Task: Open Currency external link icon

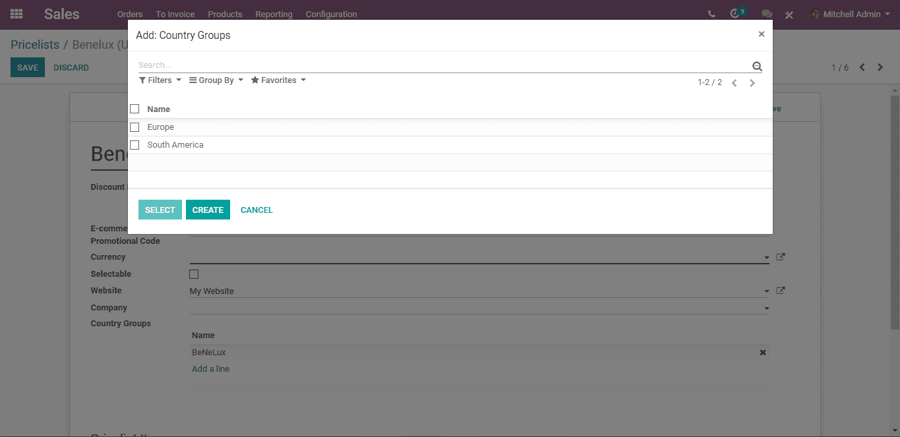Action: tap(780, 257)
